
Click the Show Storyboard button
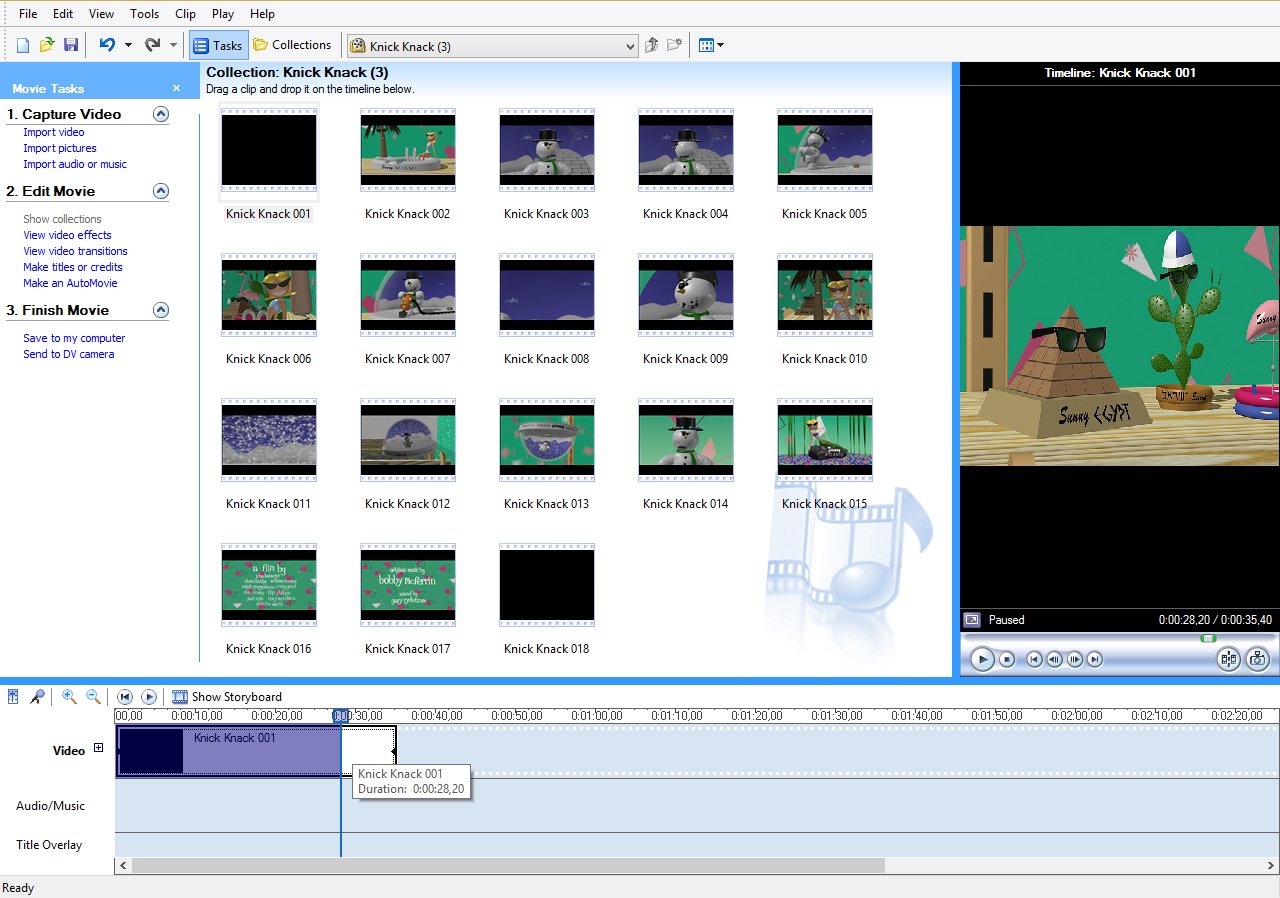coord(227,697)
